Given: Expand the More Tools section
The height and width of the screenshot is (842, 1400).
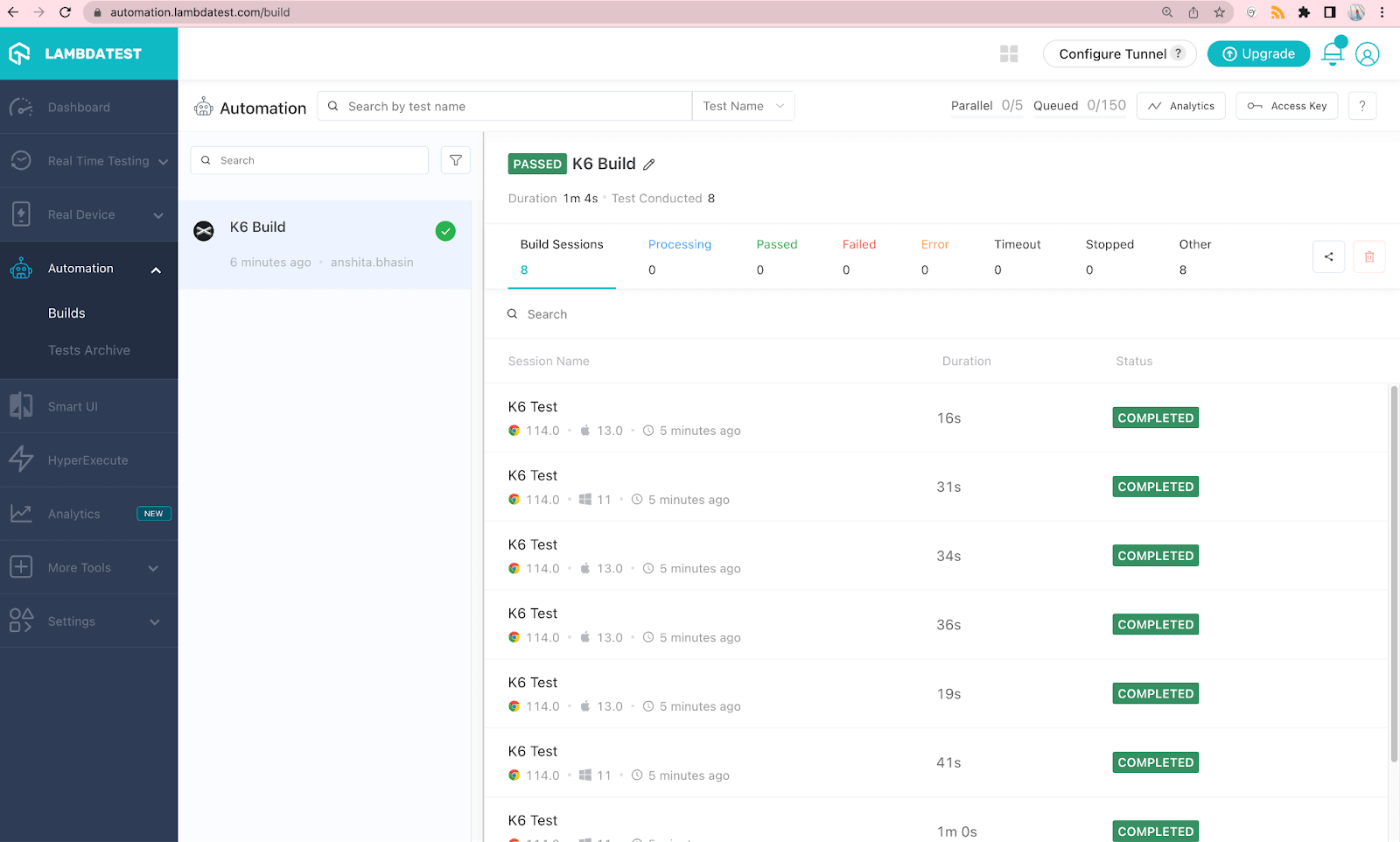Looking at the screenshot, I should pyautogui.click(x=78, y=566).
